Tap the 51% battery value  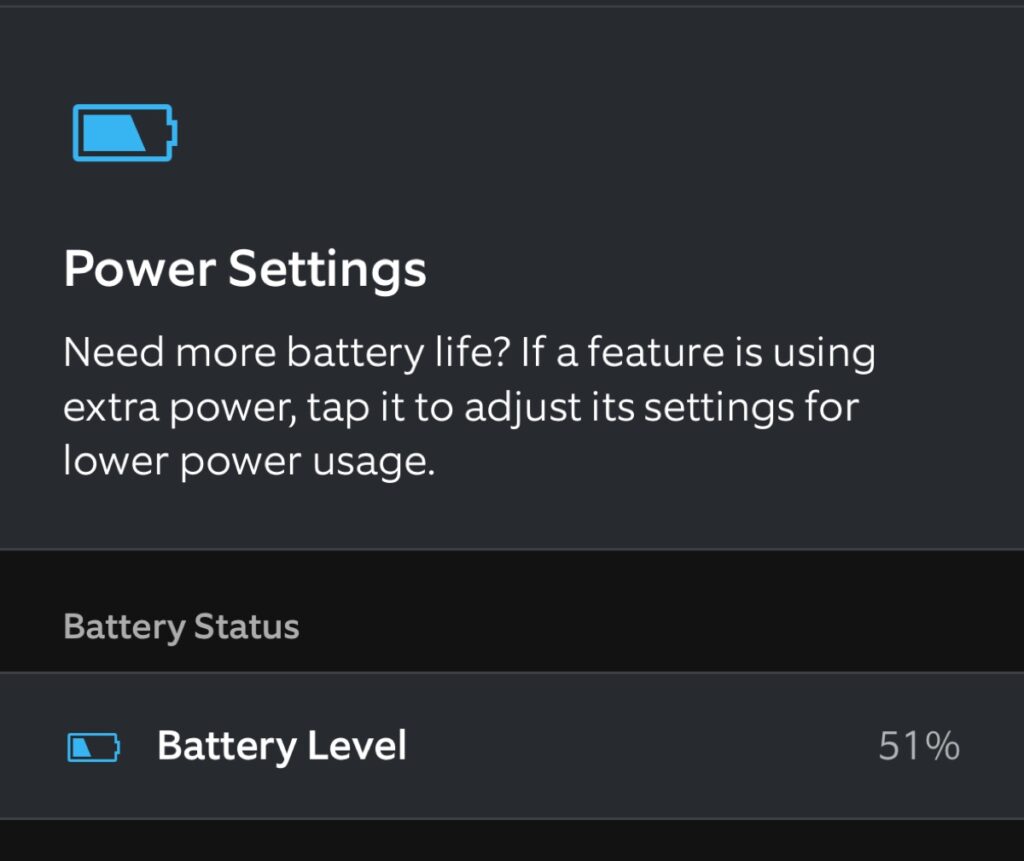(x=919, y=747)
